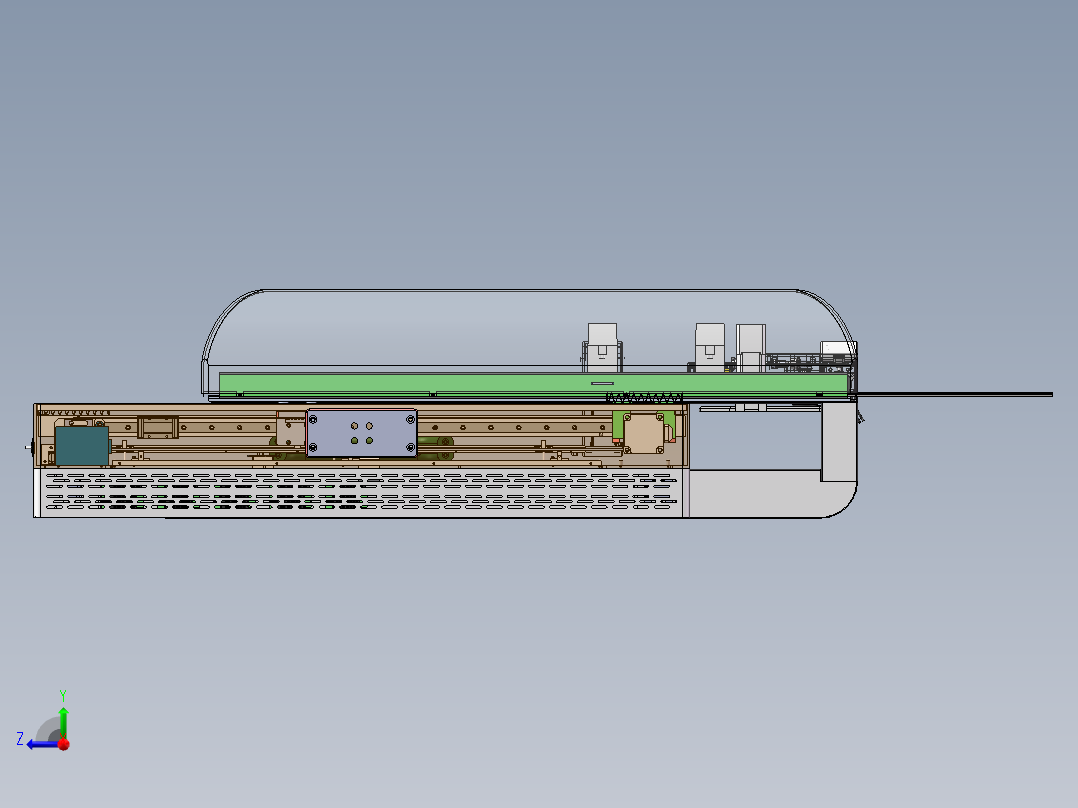Select the green bracket left of the stepper motor
1078x808 pixels.
pyautogui.click(x=617, y=427)
